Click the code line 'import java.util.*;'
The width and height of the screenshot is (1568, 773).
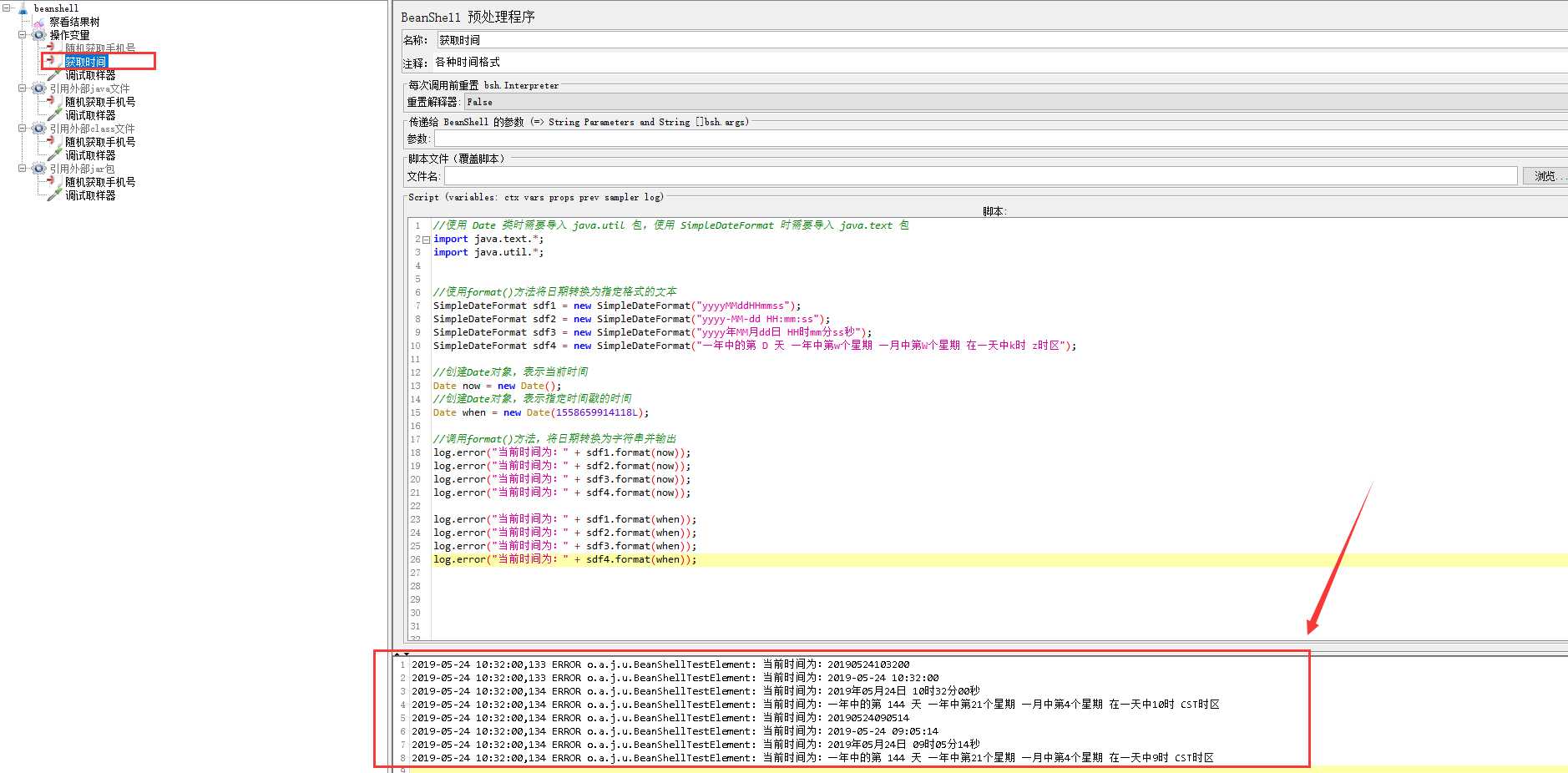pos(488,252)
